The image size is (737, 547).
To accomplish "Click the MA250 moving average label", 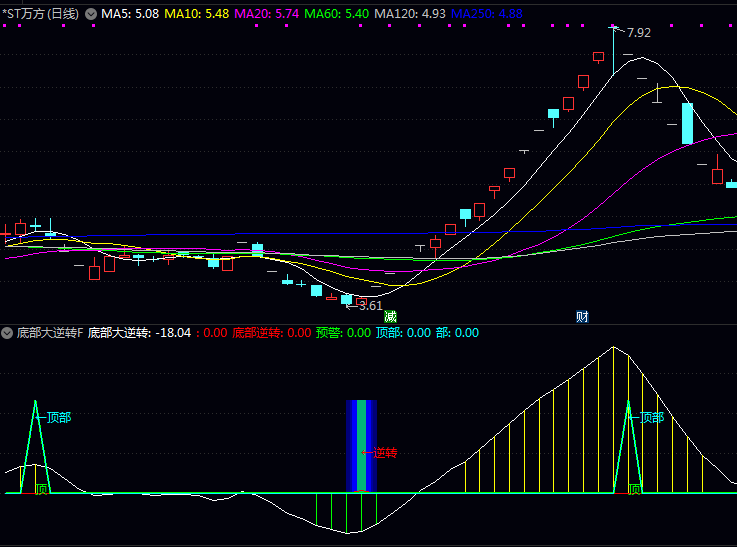I will pos(485,14).
